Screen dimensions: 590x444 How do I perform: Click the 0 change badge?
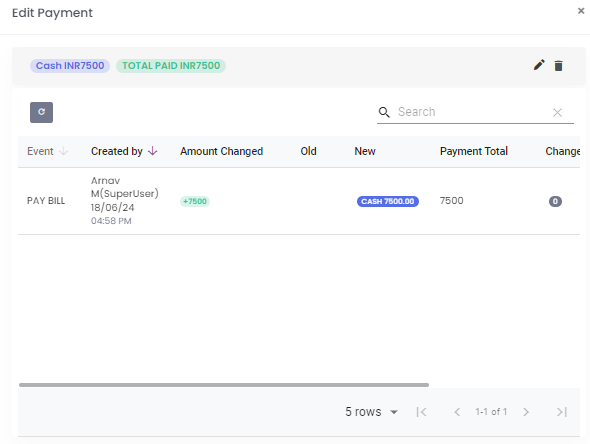tap(555, 201)
